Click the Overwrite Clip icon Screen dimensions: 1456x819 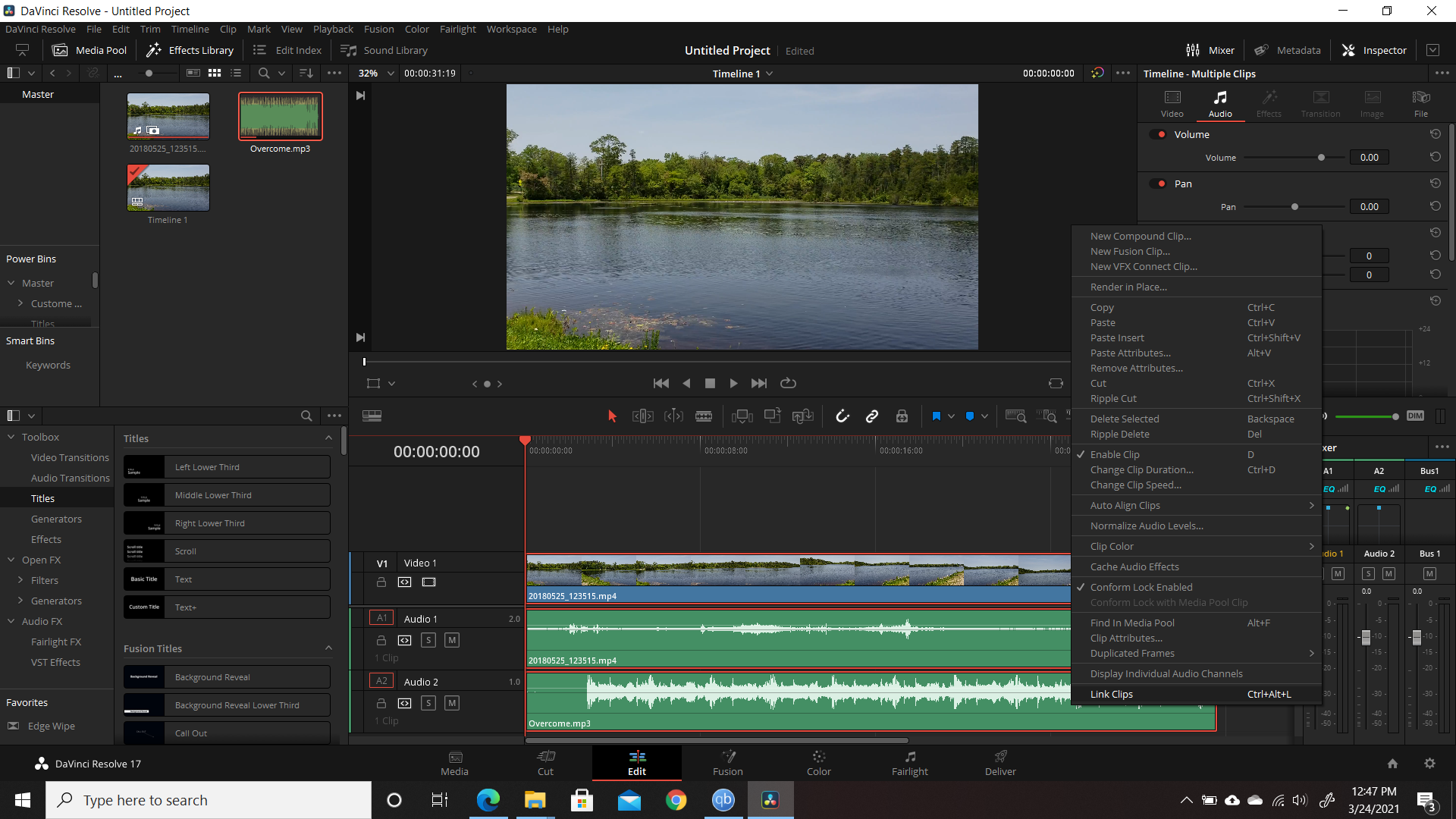[x=773, y=416]
